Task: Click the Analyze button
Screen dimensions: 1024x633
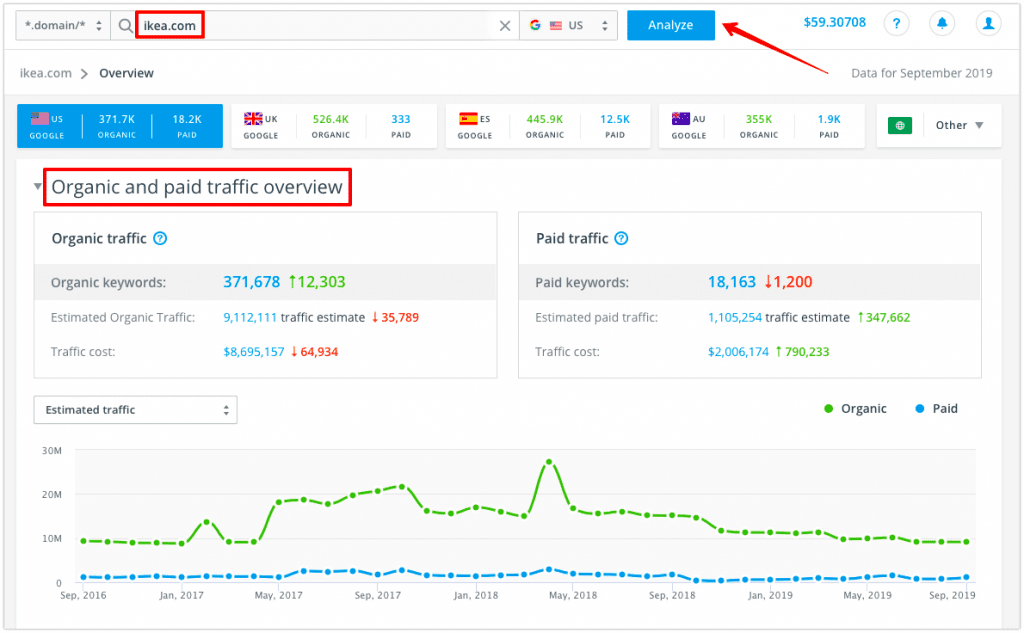Action: (671, 25)
